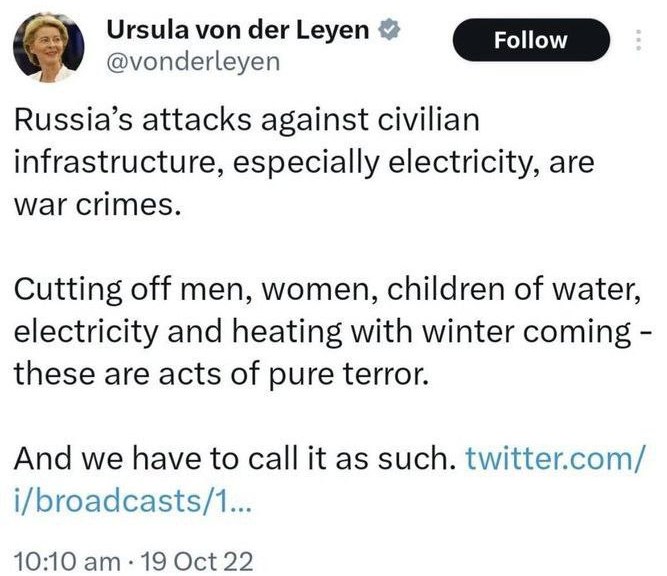Open the three-dot more options menu
This screenshot has width=667, height=576.
(x=639, y=41)
